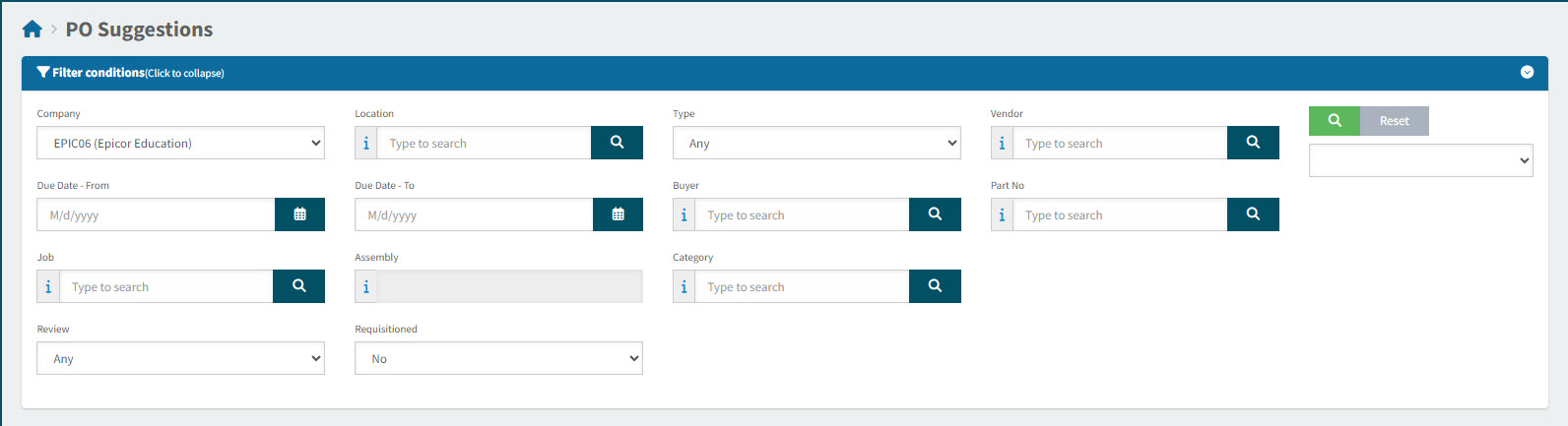
Task: Click the Part No search input field
Action: click(1120, 214)
